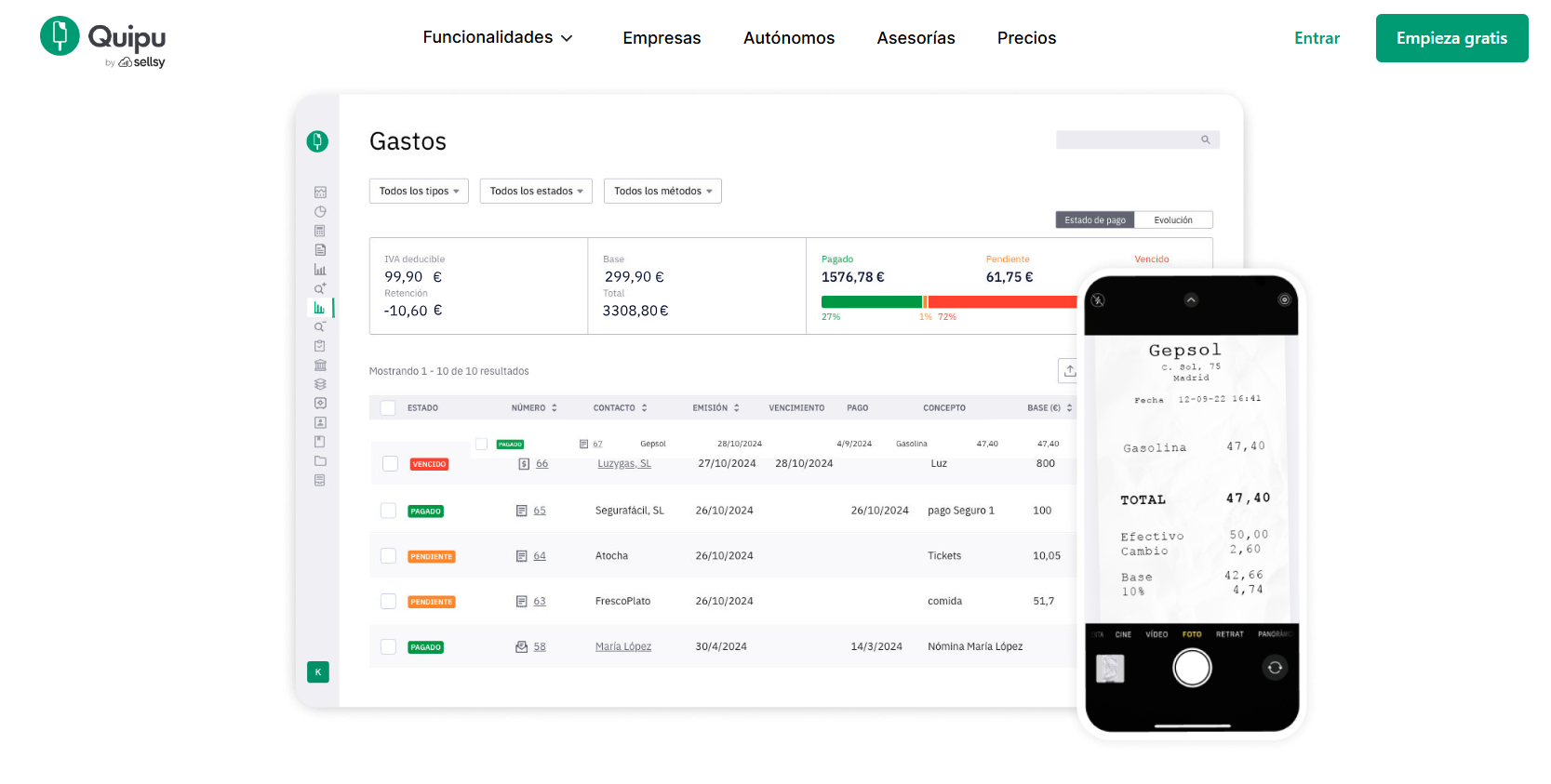
Task: Check the small checkbox on Gepsol row
Action: click(482, 444)
